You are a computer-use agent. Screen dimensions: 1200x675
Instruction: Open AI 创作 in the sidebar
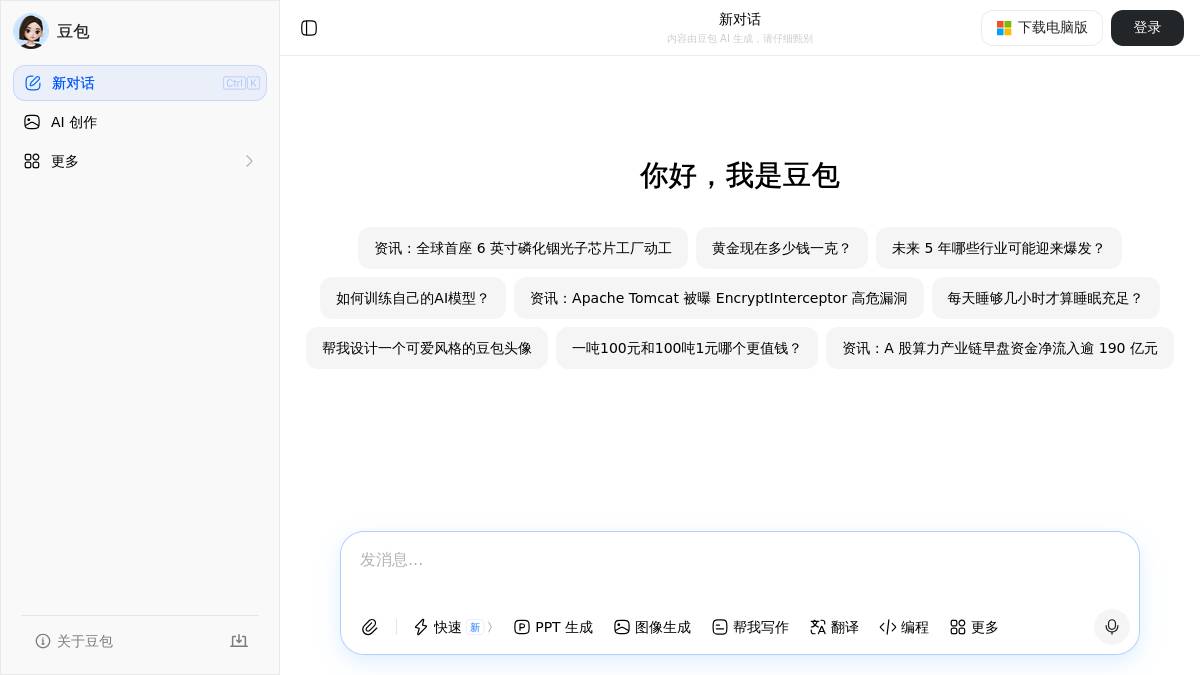pyautogui.click(x=140, y=122)
